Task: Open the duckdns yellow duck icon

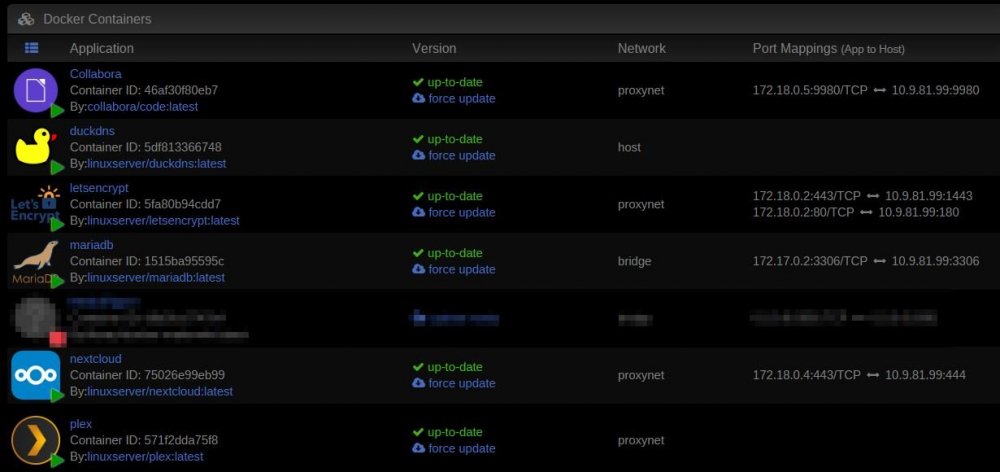Action: click(34, 146)
